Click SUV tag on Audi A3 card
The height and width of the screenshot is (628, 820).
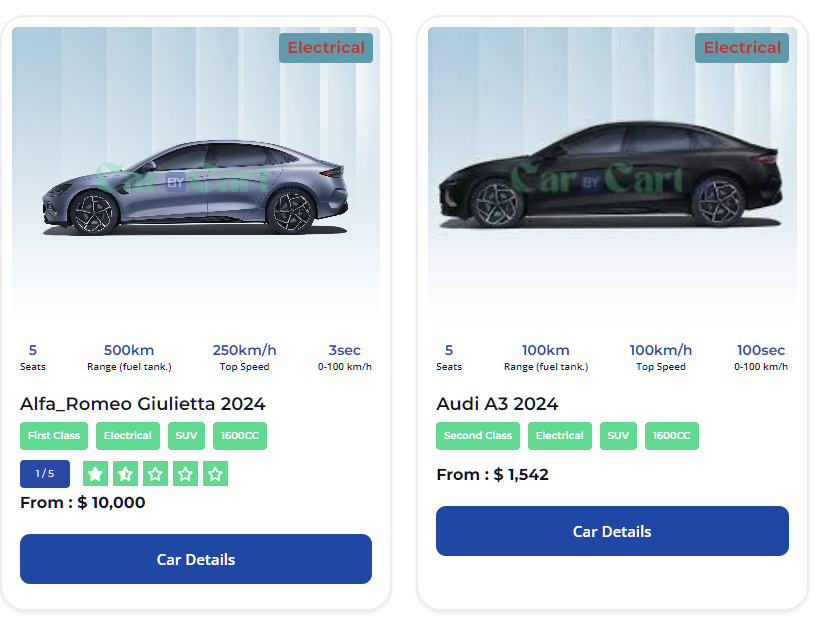[618, 436]
